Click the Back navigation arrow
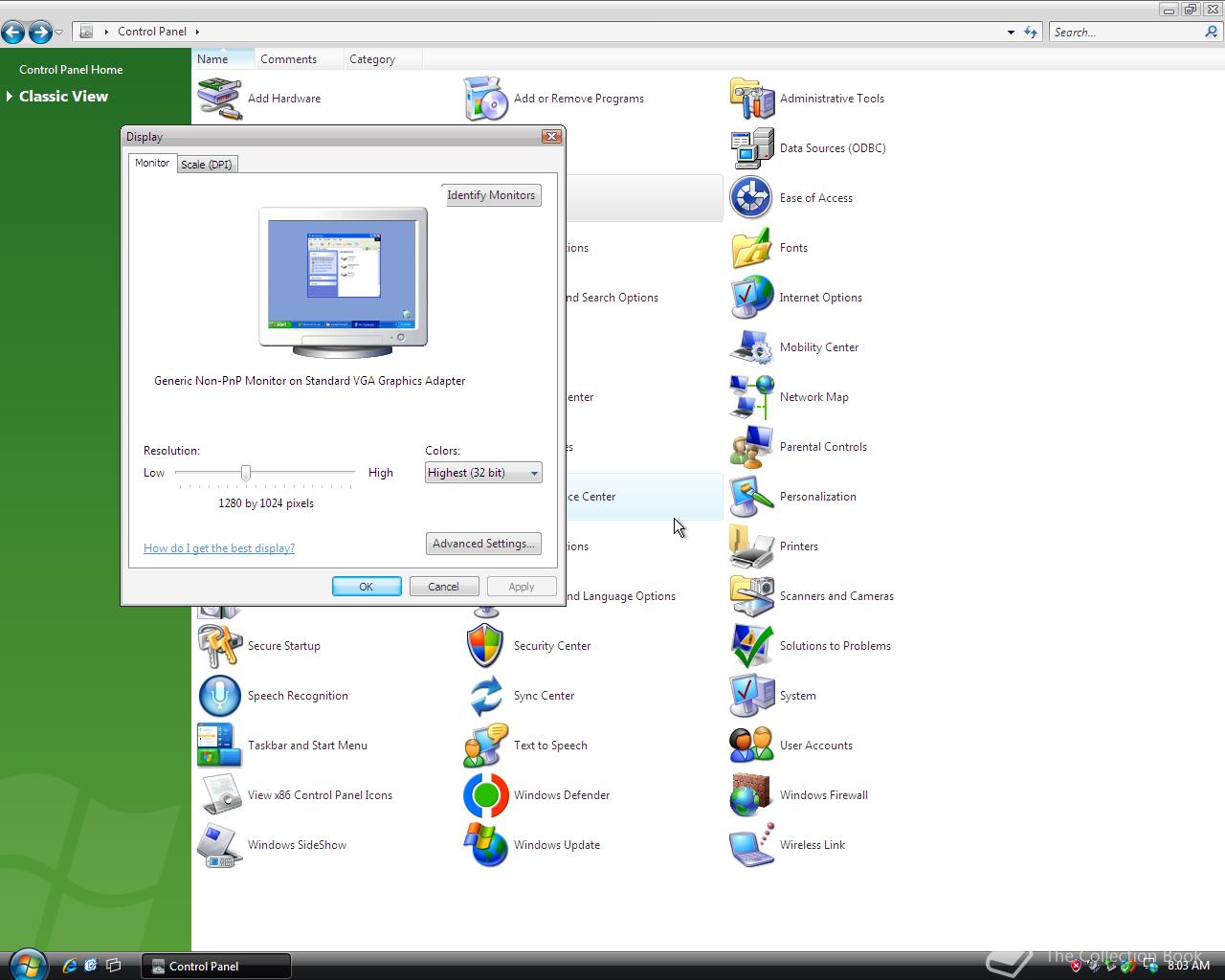Image resolution: width=1225 pixels, height=980 pixels. click(12, 32)
